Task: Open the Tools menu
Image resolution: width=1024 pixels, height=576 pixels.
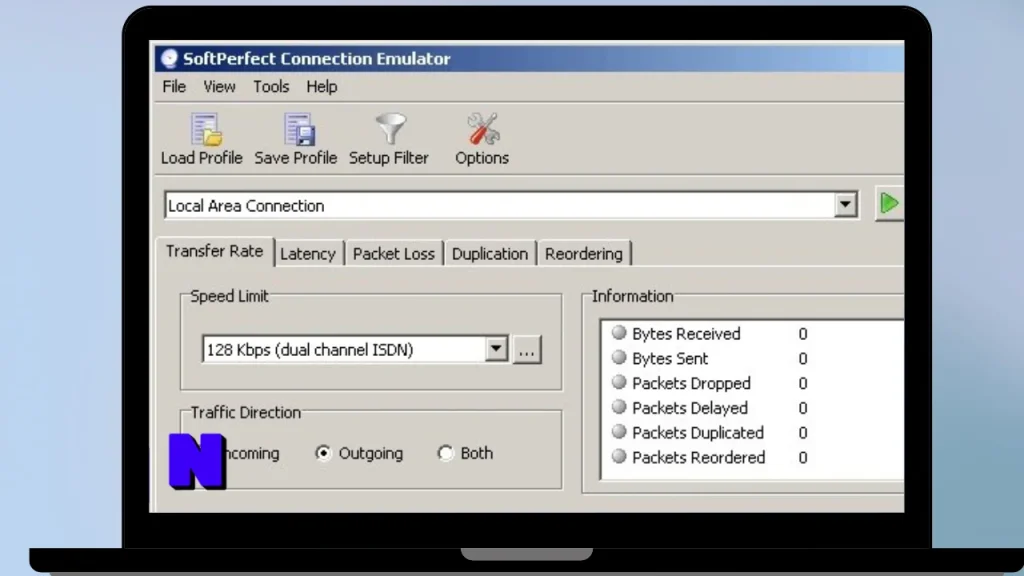Action: point(271,86)
